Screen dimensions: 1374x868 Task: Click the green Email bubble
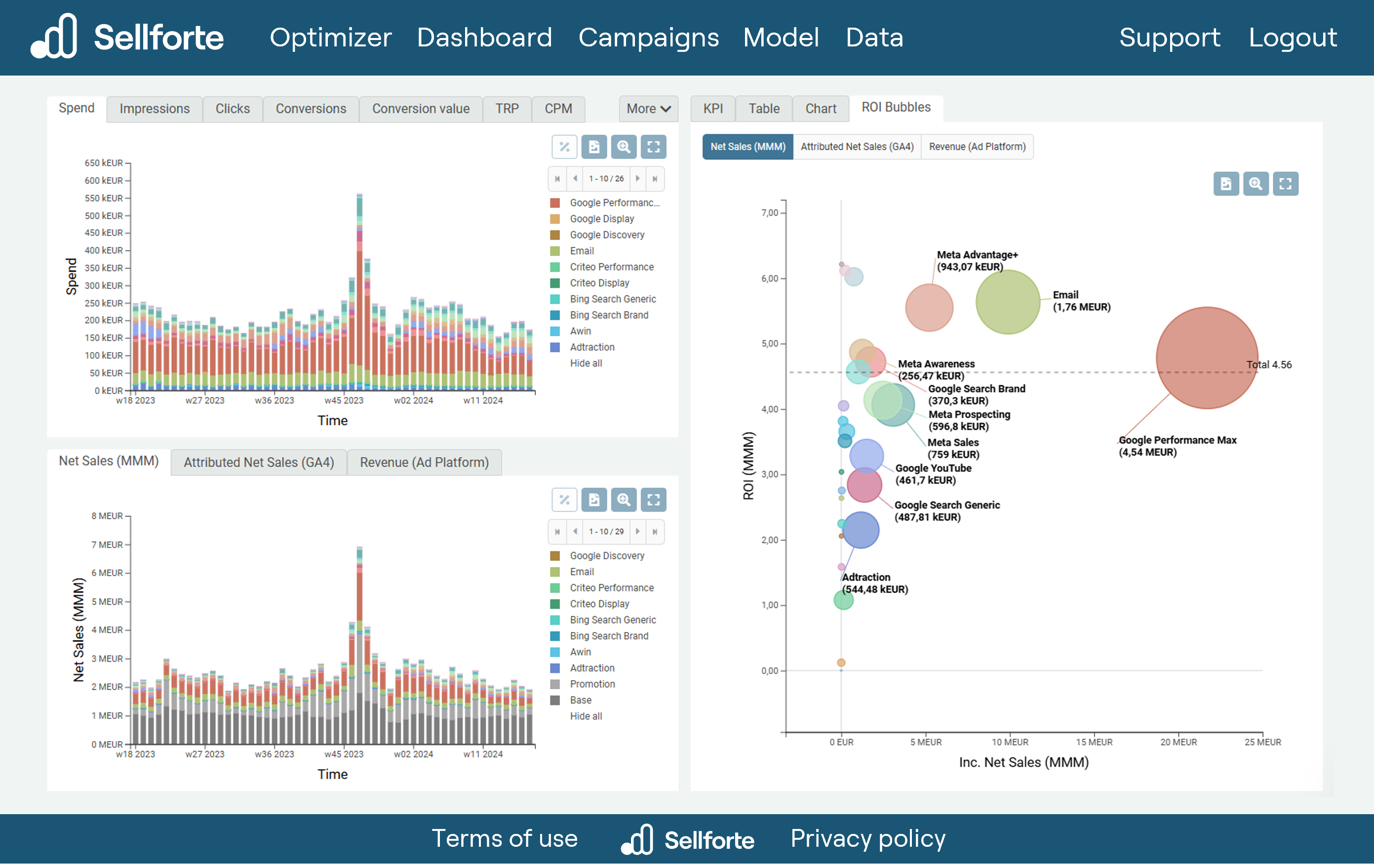[1008, 302]
